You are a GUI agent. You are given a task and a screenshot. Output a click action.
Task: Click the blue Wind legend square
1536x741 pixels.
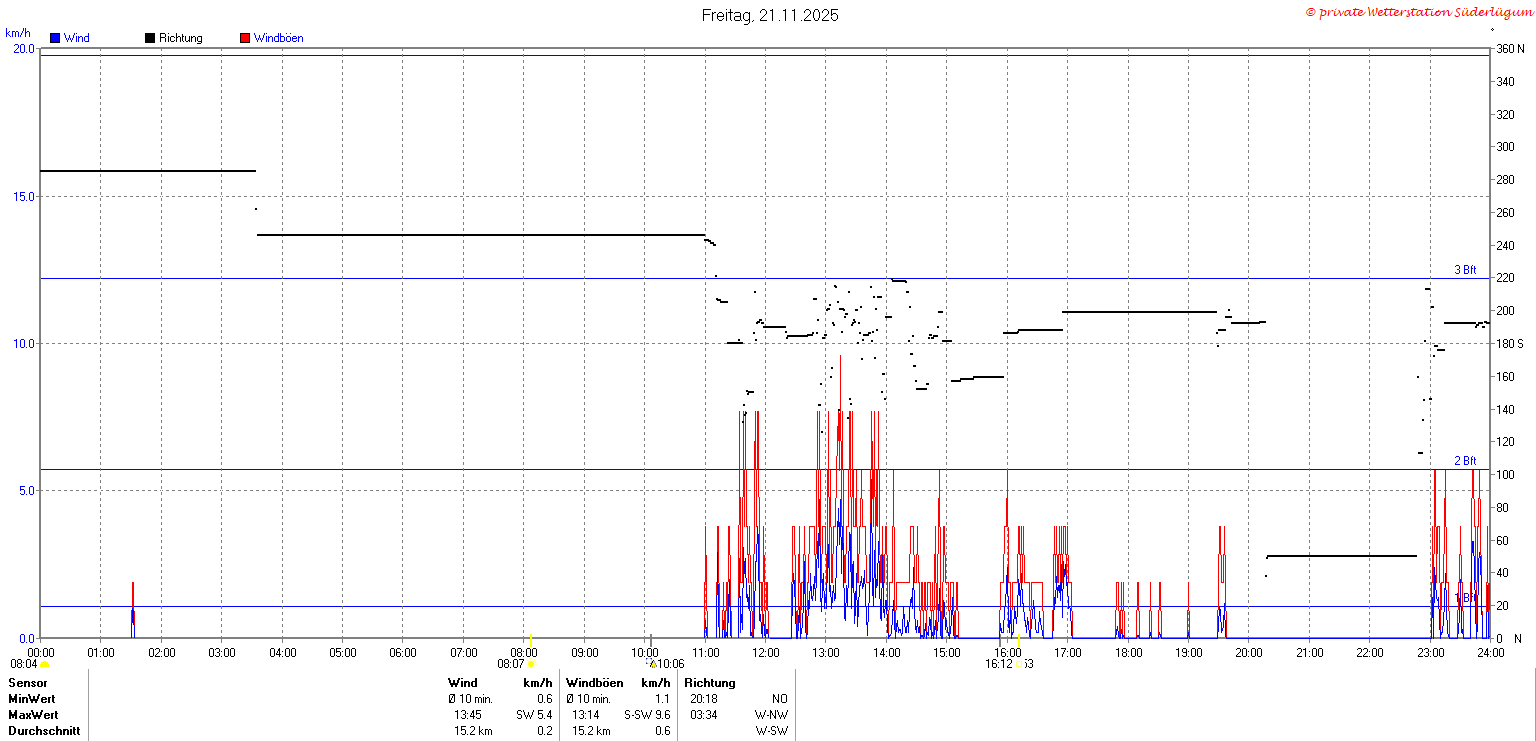coord(55,38)
